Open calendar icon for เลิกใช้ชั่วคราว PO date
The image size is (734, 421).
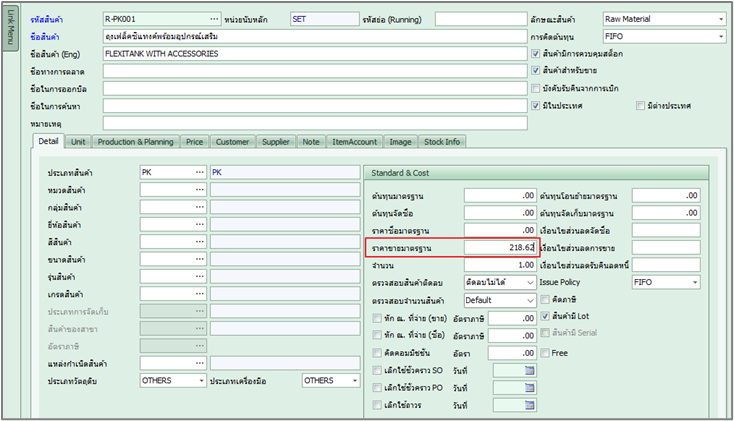[x=530, y=387]
